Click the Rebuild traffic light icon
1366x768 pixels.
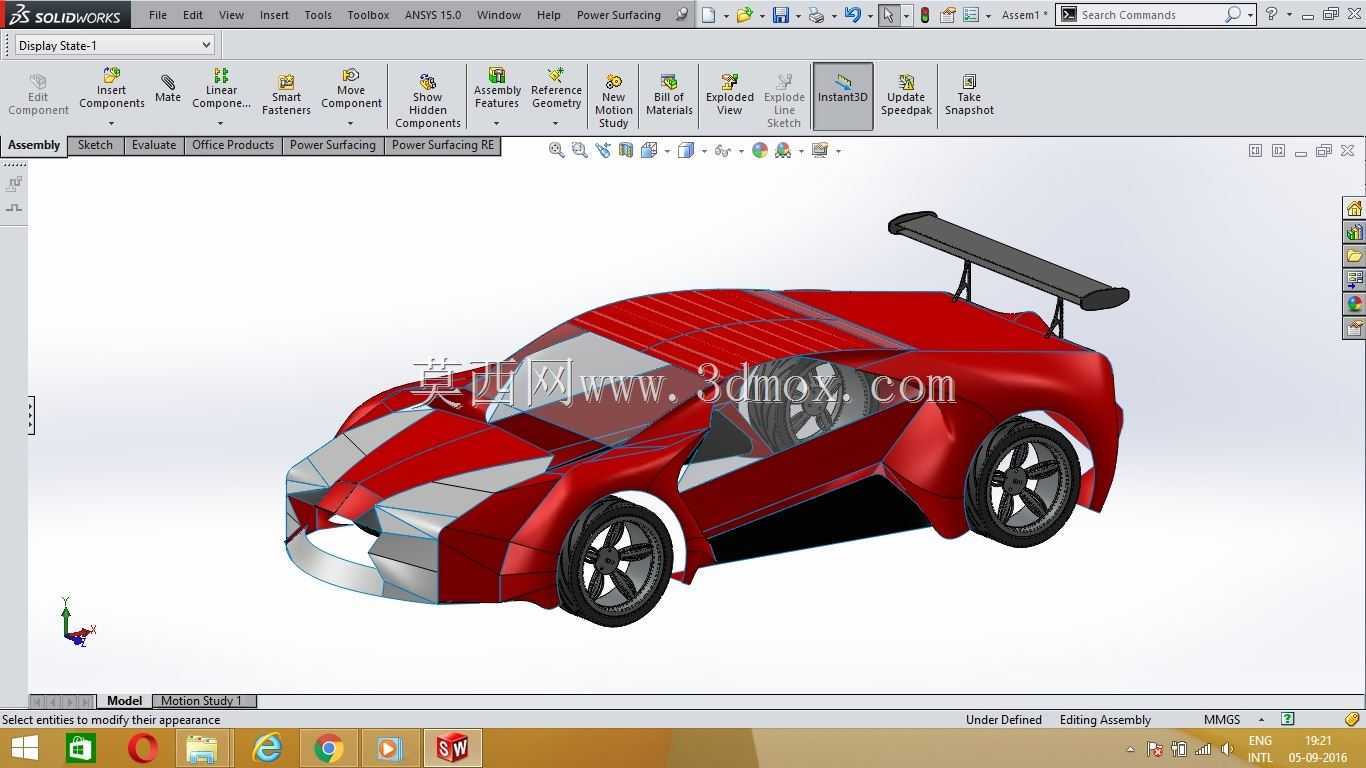[x=925, y=15]
